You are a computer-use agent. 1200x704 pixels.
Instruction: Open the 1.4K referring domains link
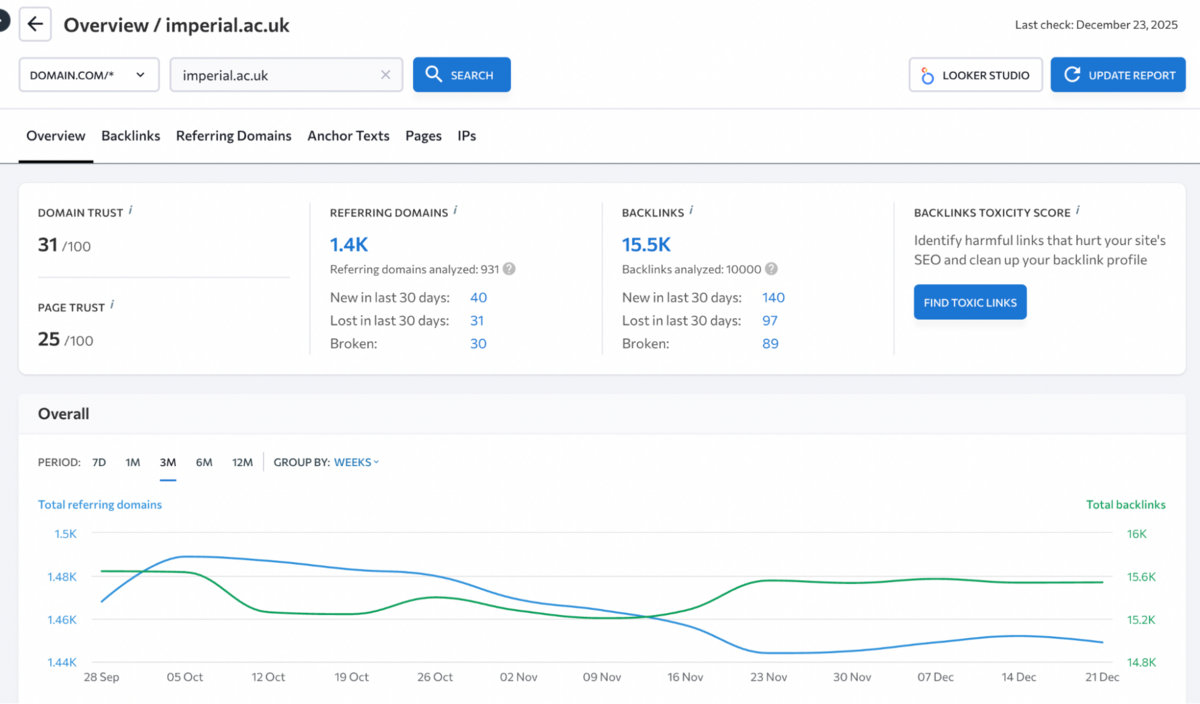coord(349,245)
